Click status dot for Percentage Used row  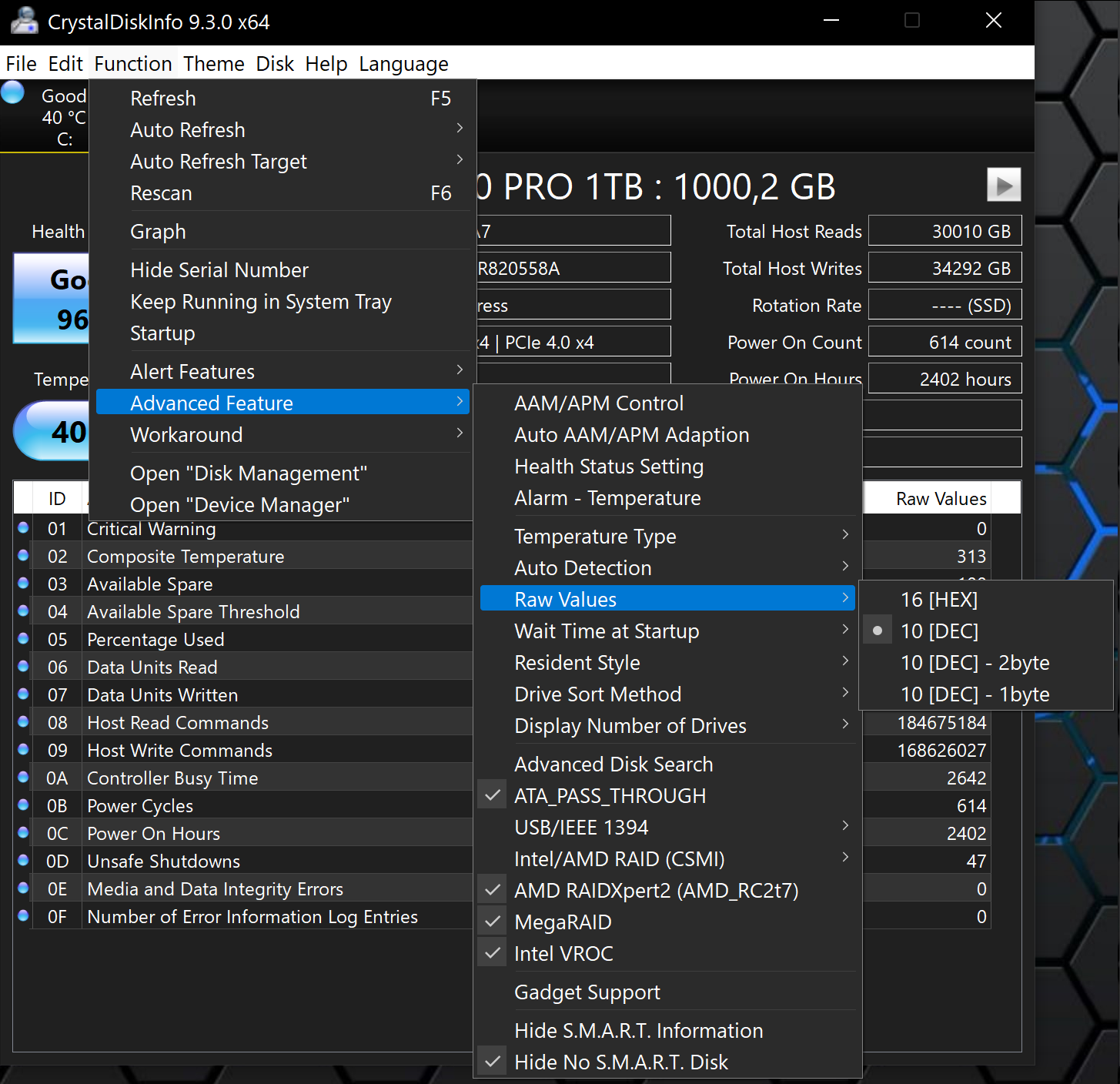pos(23,638)
